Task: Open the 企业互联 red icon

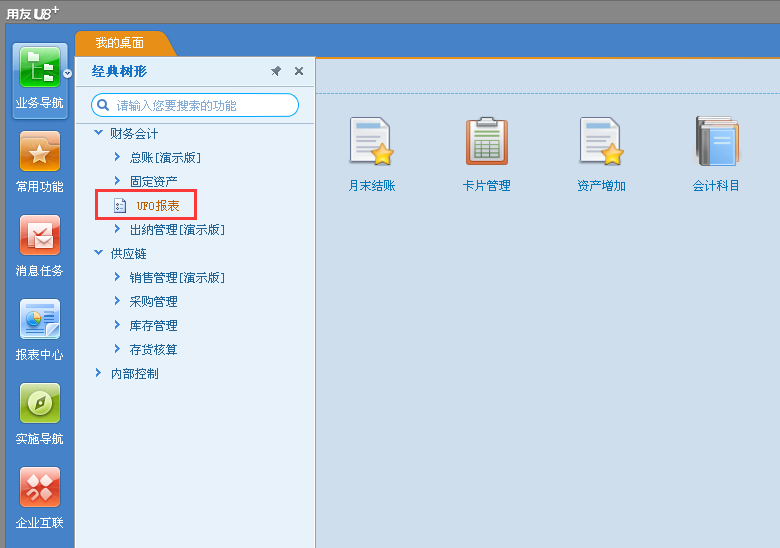Action: 40,487
